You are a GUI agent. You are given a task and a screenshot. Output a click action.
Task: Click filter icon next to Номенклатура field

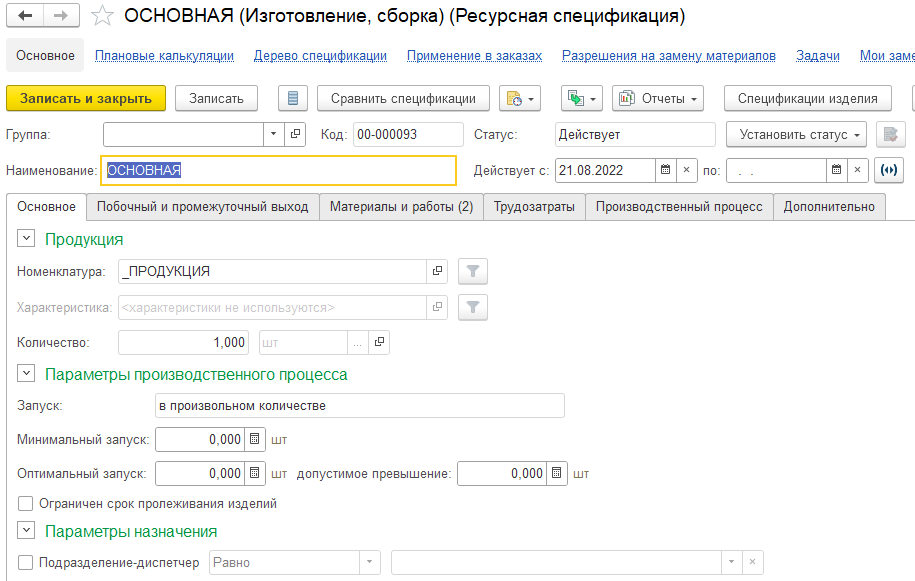coord(473,271)
